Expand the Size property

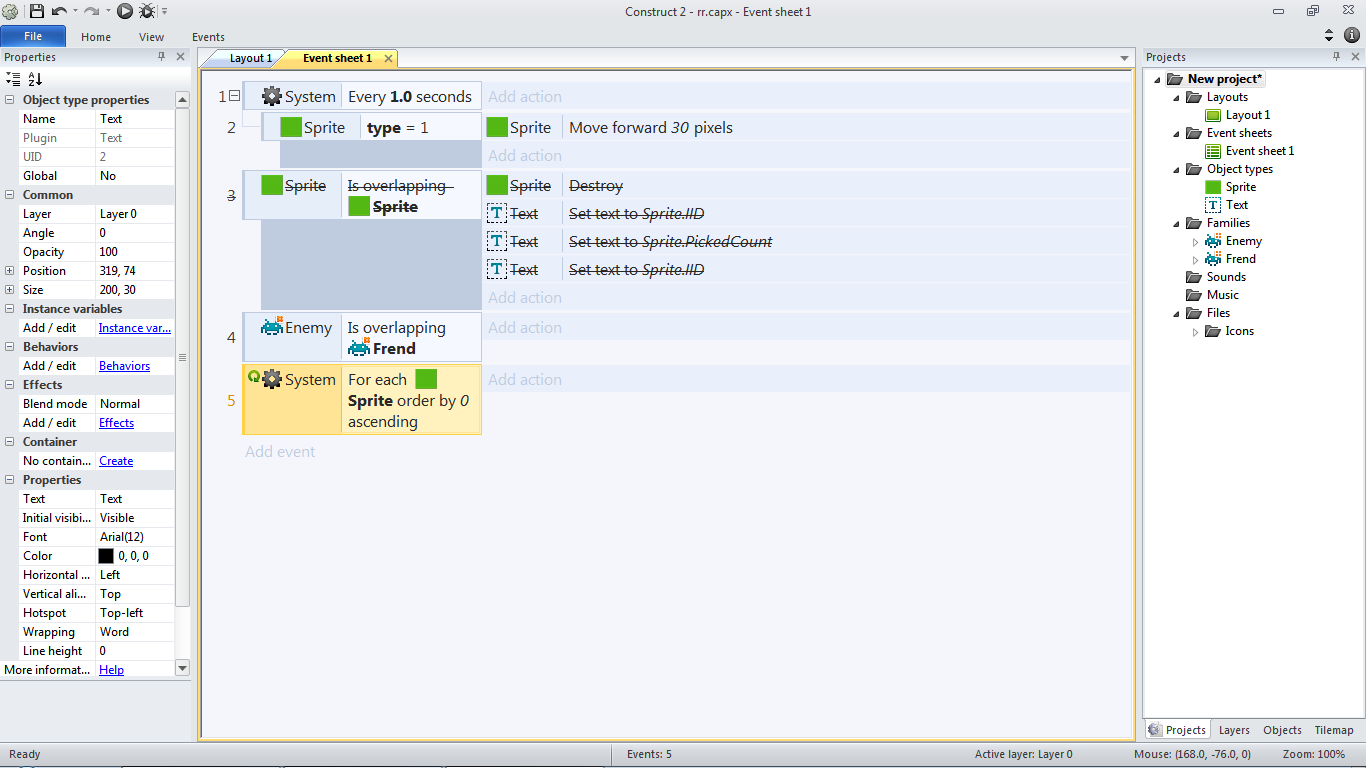click(x=10, y=290)
